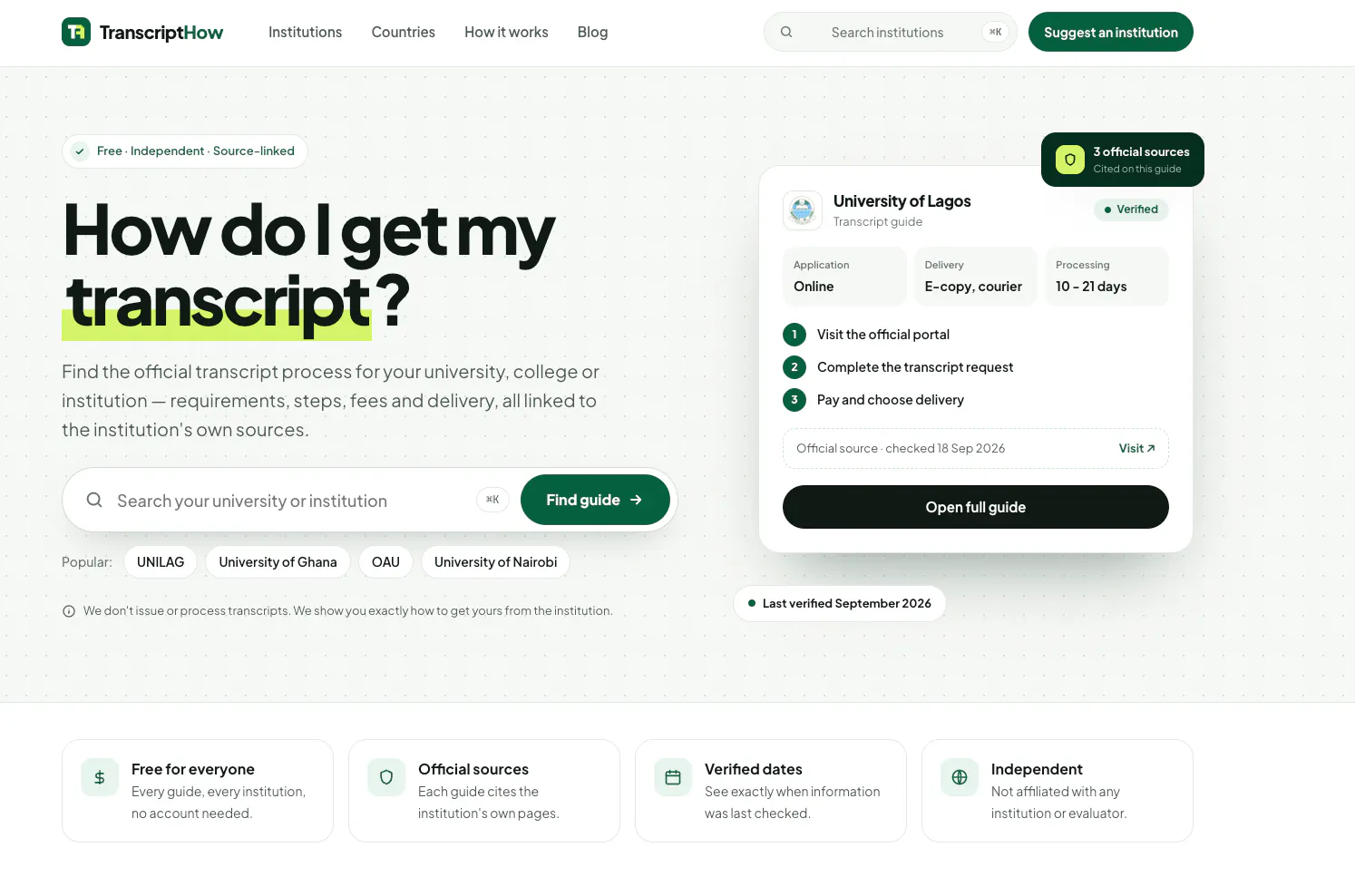Click step 2 number badge
1355x896 pixels.
tap(794, 367)
